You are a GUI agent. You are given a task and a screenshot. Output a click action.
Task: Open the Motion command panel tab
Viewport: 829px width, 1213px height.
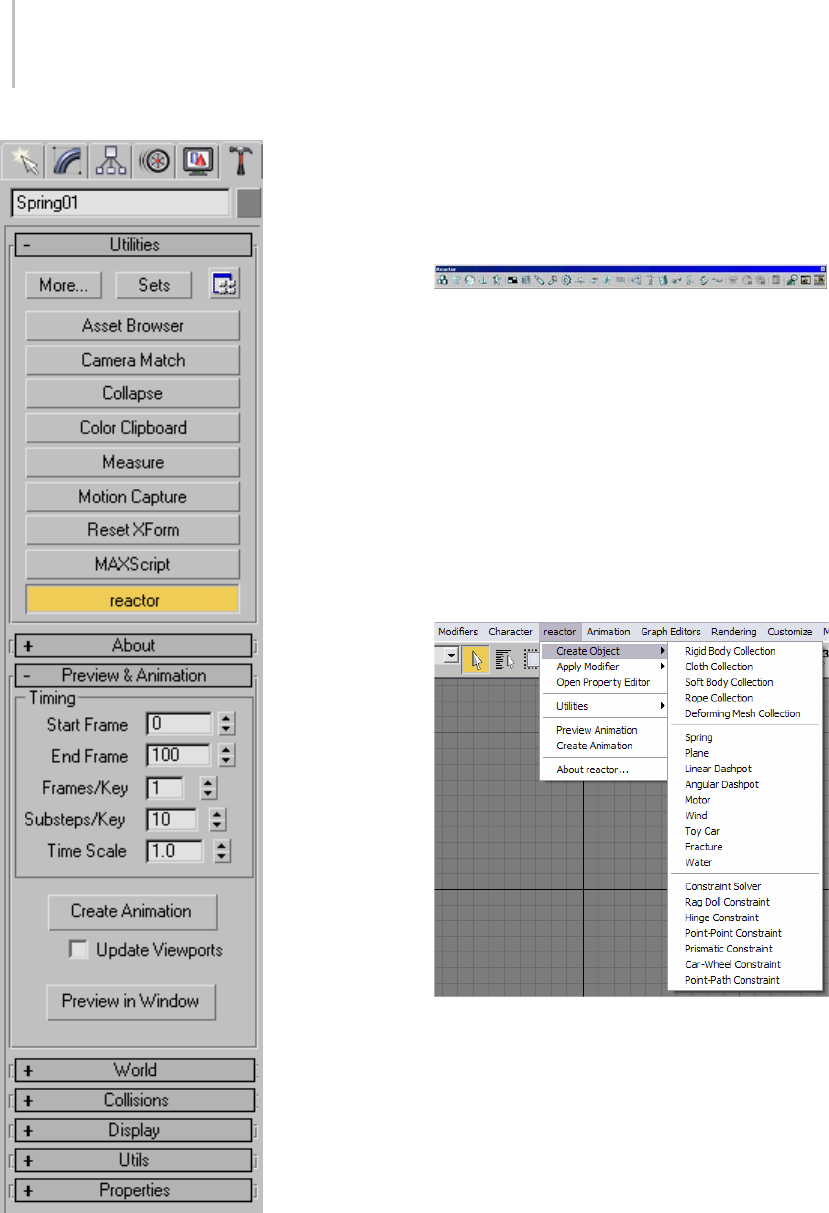click(x=155, y=160)
